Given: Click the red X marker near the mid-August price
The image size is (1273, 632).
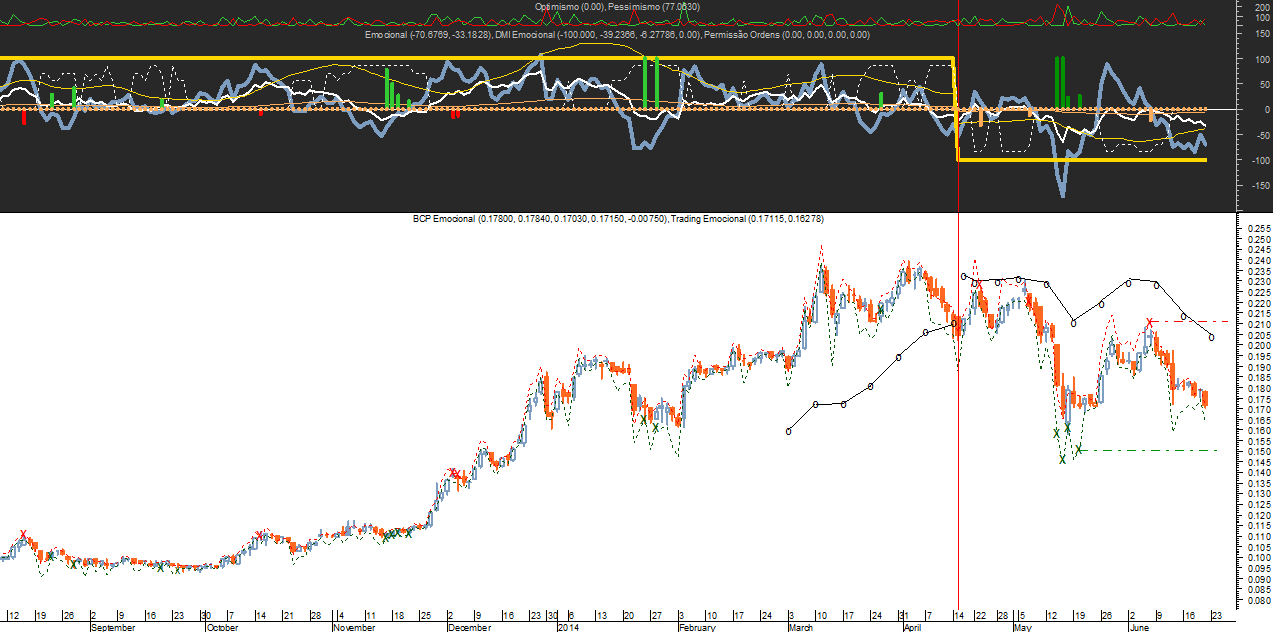Looking at the screenshot, I should pyautogui.click(x=24, y=535).
